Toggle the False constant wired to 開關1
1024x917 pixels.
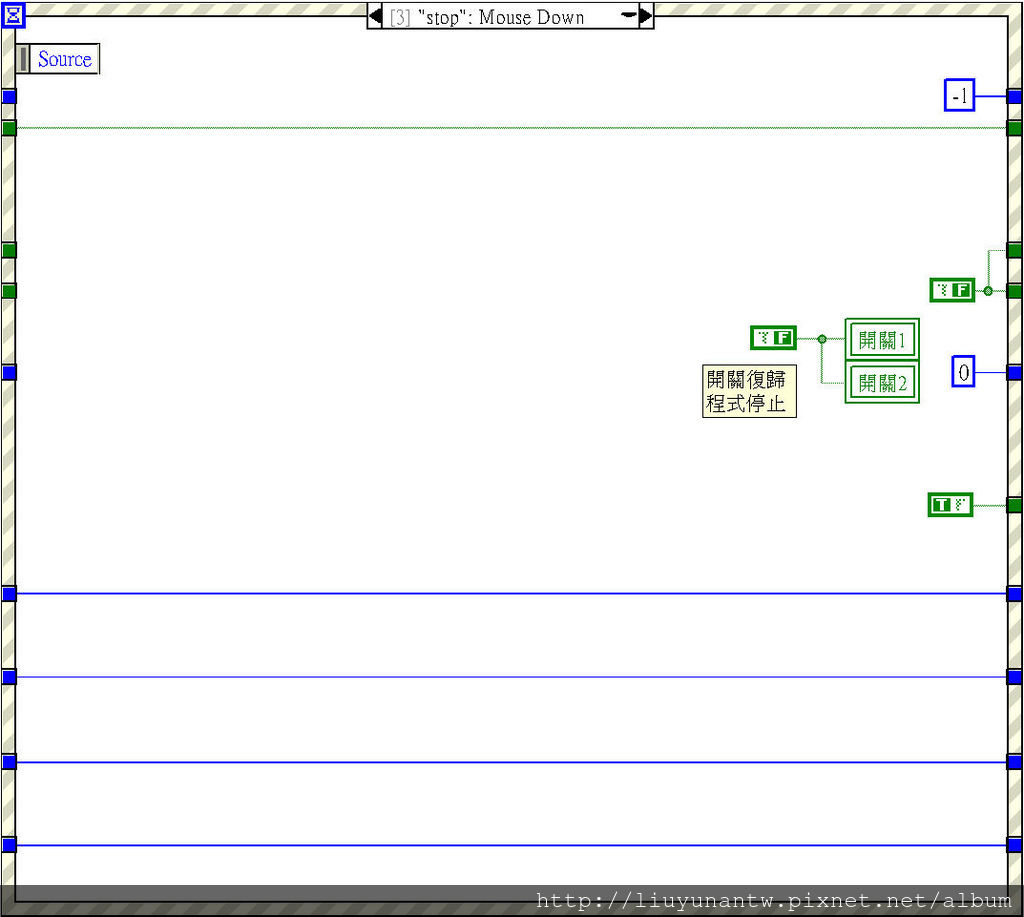coord(773,338)
